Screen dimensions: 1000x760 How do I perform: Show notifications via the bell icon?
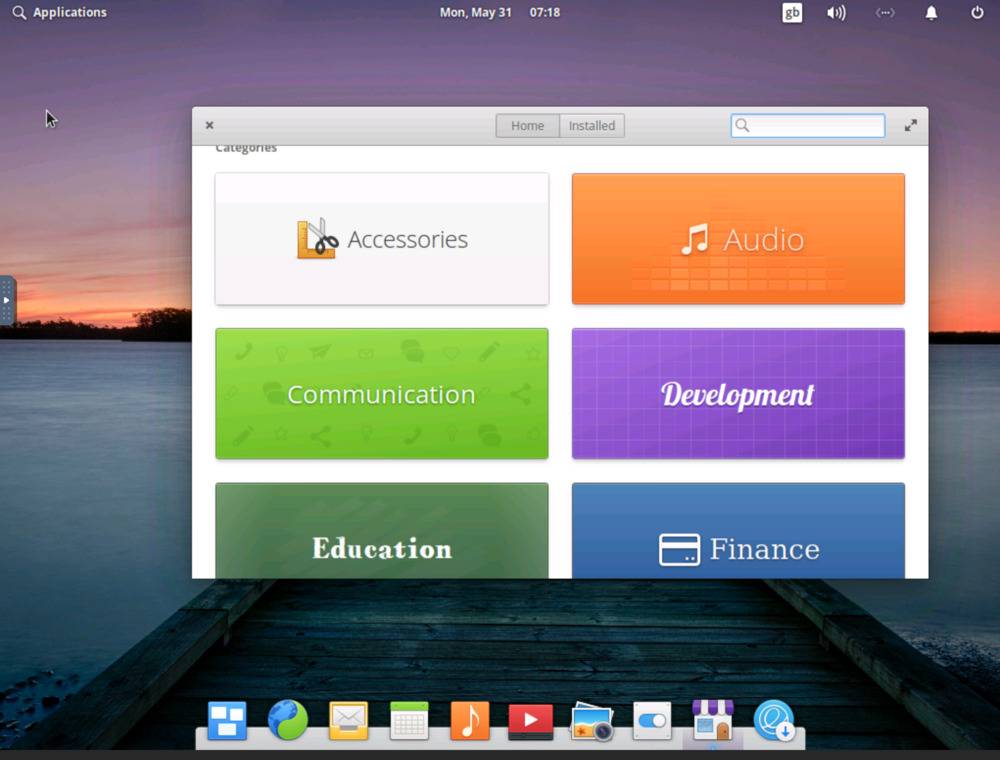(x=931, y=13)
